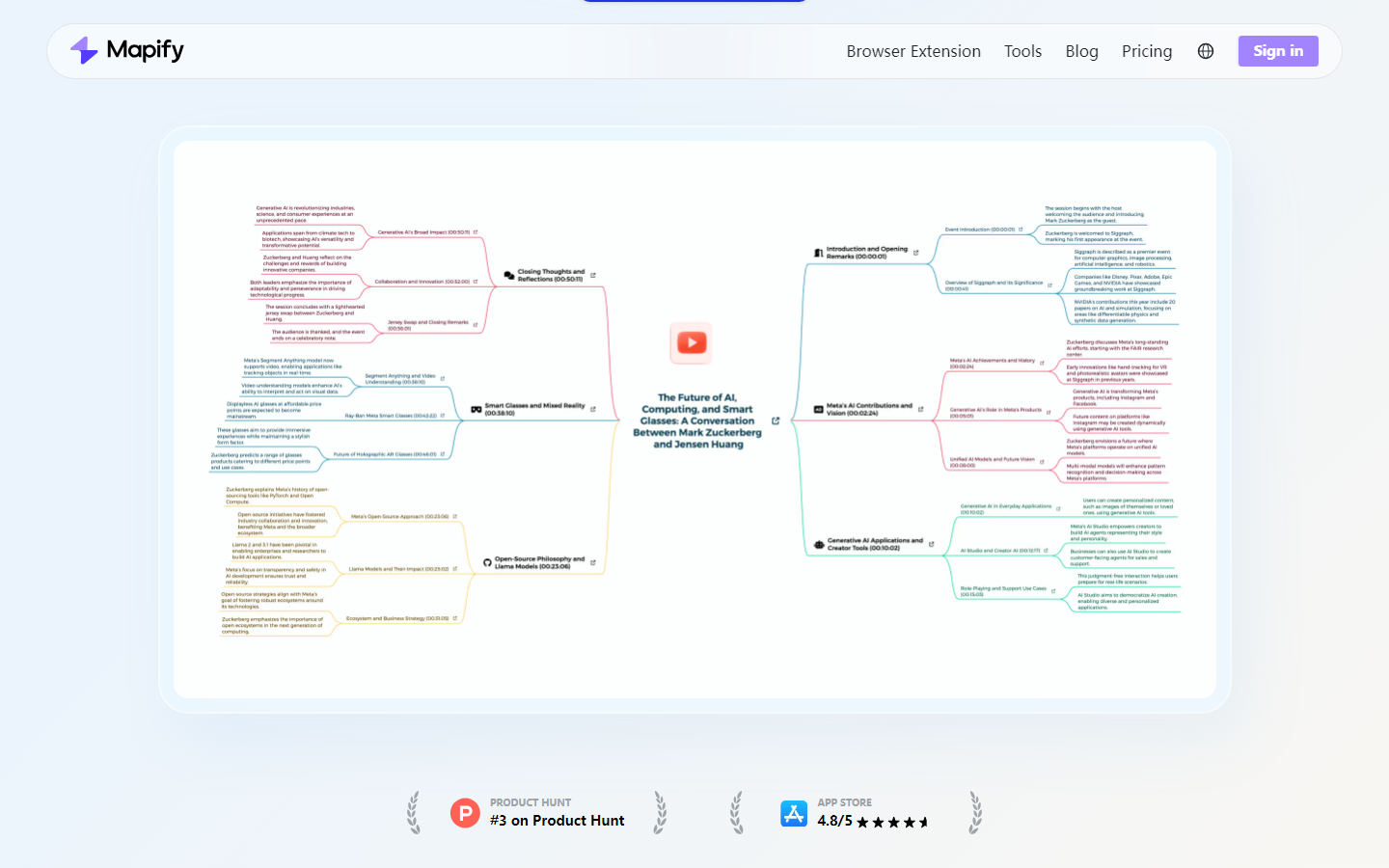1389x868 pixels.
Task: Open link icon next to Smart Glasses and Mixed Reality
Action: click(x=593, y=409)
